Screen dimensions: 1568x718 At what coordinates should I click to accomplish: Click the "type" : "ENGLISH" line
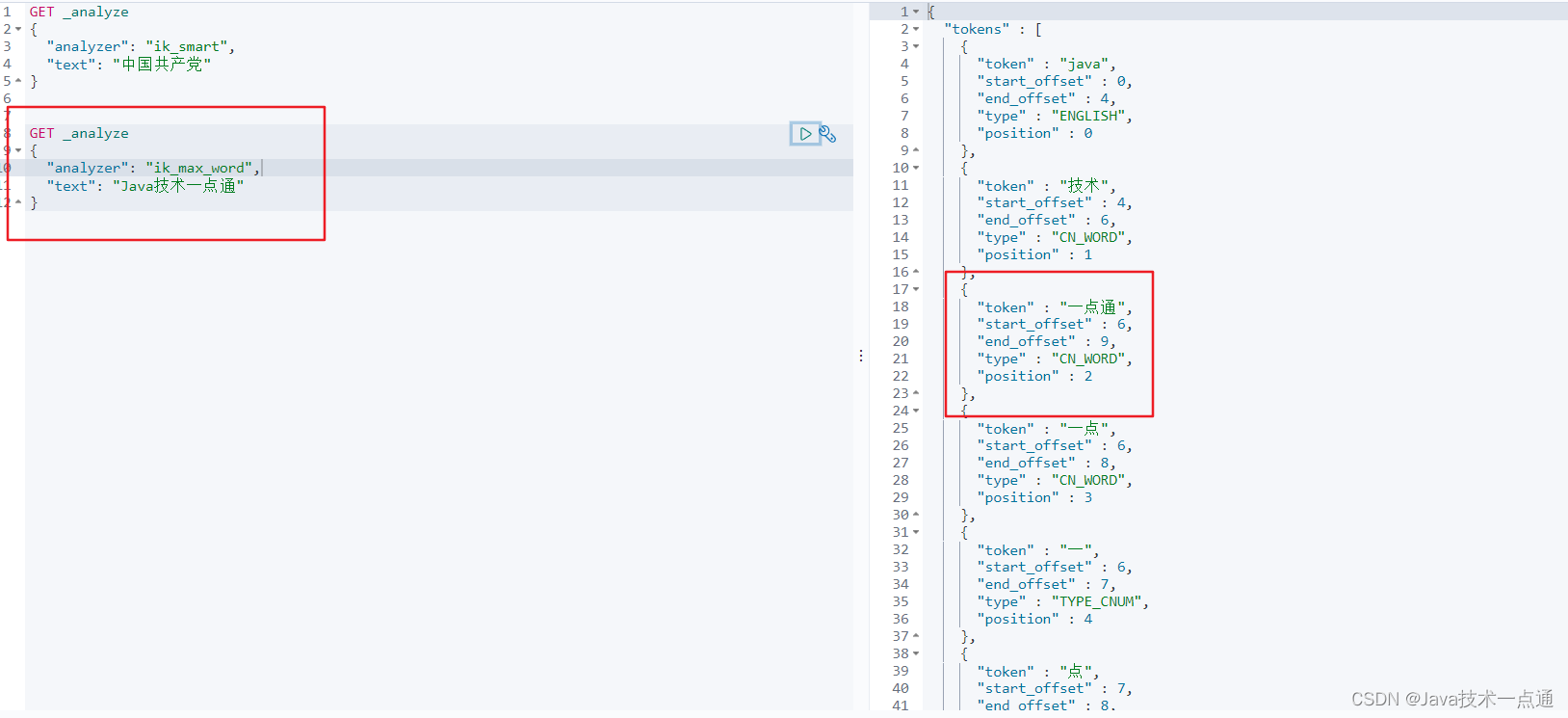pyautogui.click(x=1055, y=116)
